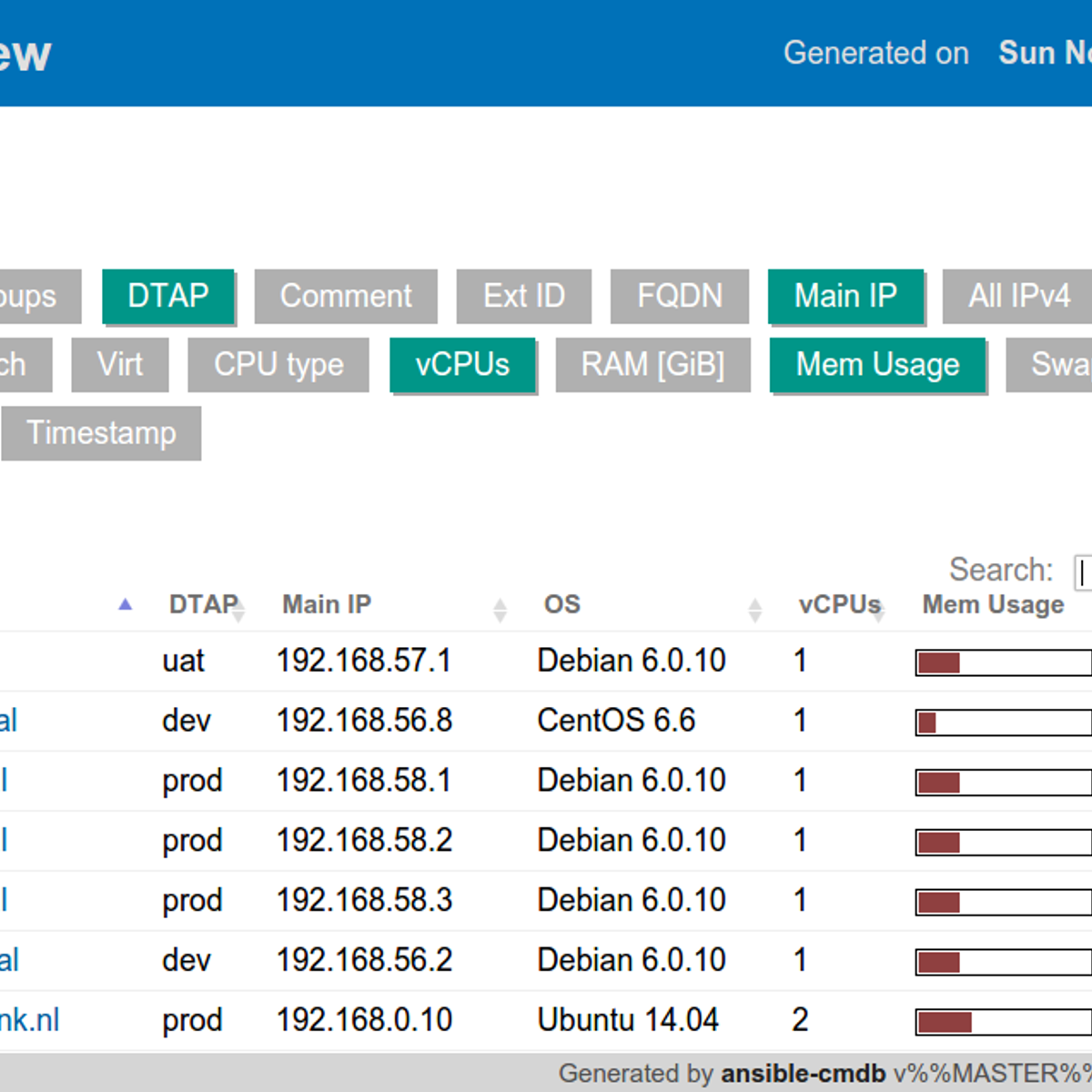
Task: Disable the Mem Usage column
Action: 876,365
